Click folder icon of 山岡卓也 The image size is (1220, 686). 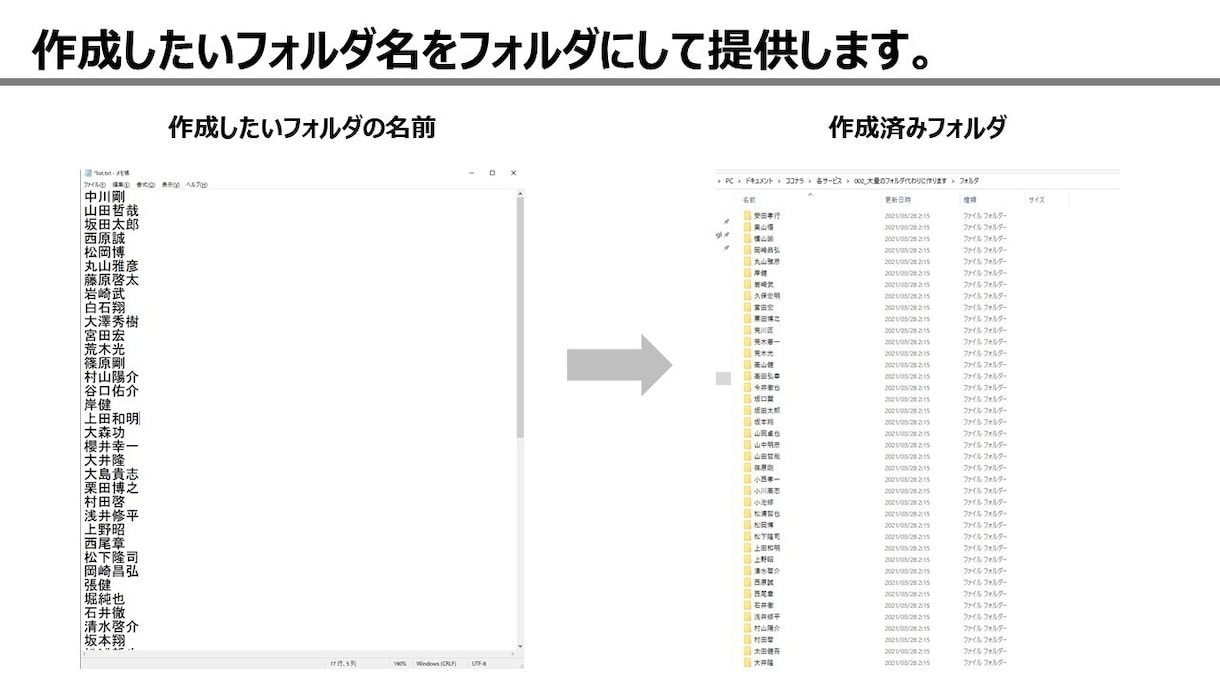(747, 433)
